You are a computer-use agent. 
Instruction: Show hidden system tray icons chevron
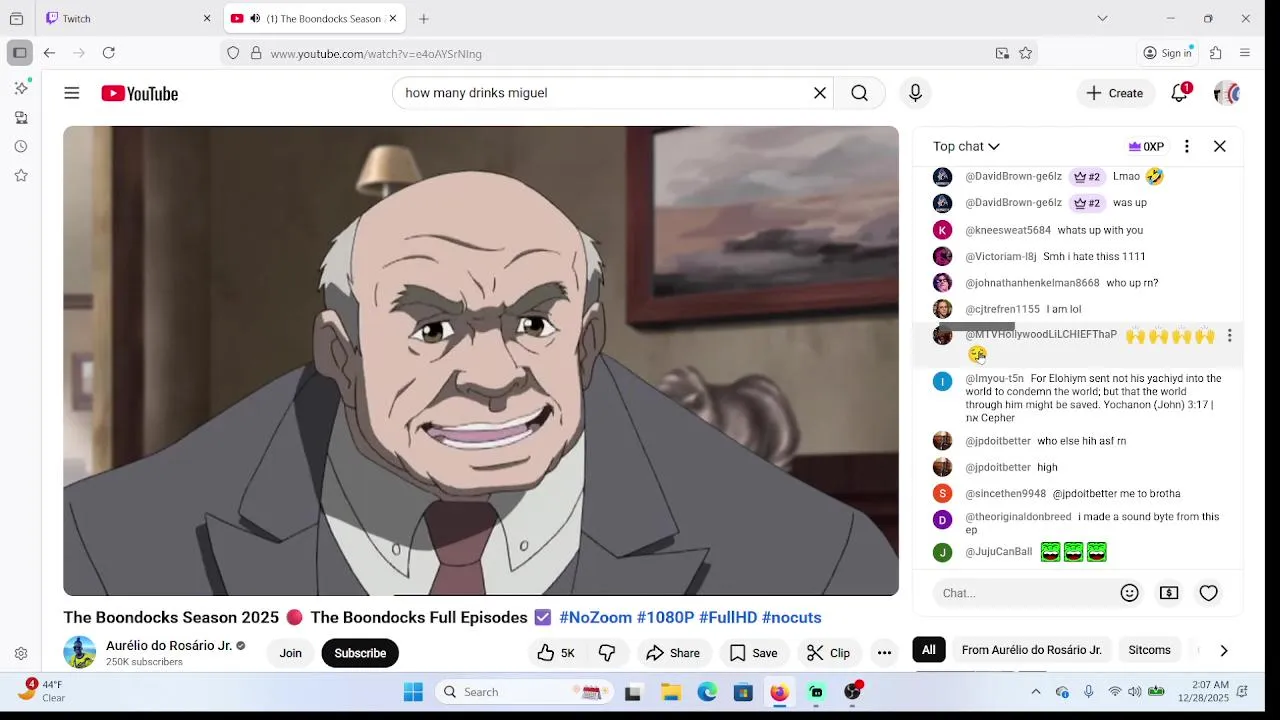click(x=1036, y=692)
